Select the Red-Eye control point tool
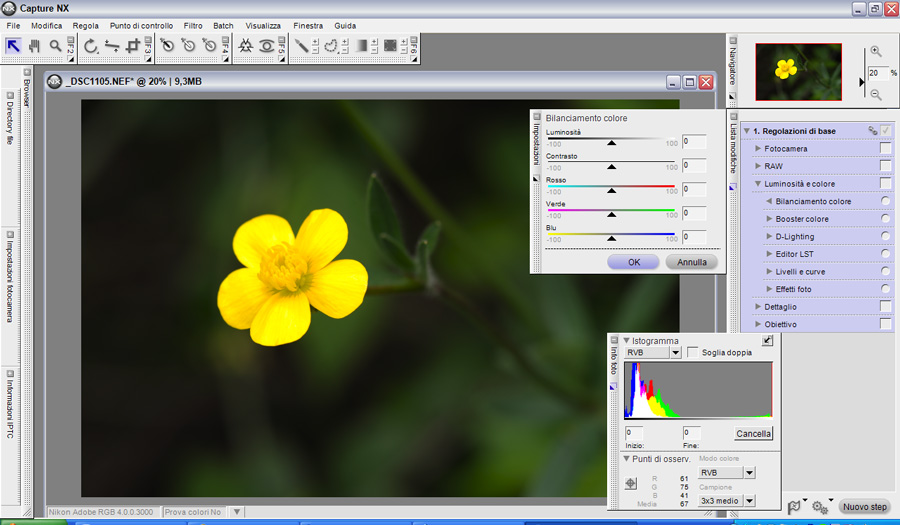Image resolution: width=900 pixels, height=525 pixels. (266, 46)
